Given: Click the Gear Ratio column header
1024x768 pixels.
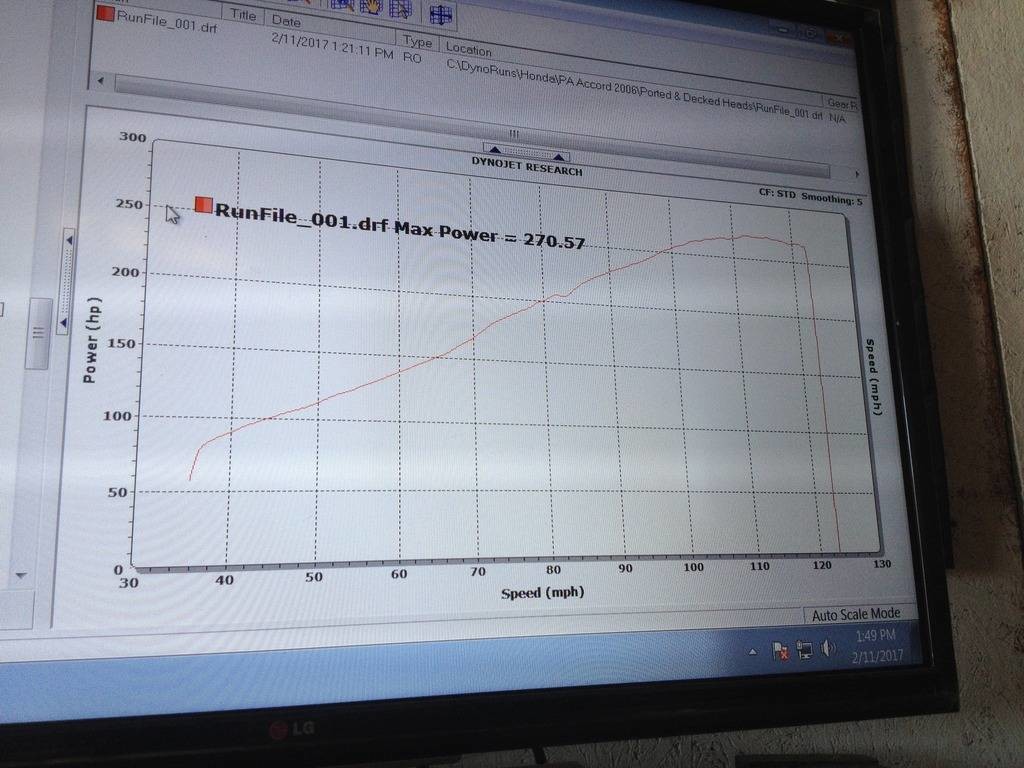Looking at the screenshot, I should pos(841,103).
